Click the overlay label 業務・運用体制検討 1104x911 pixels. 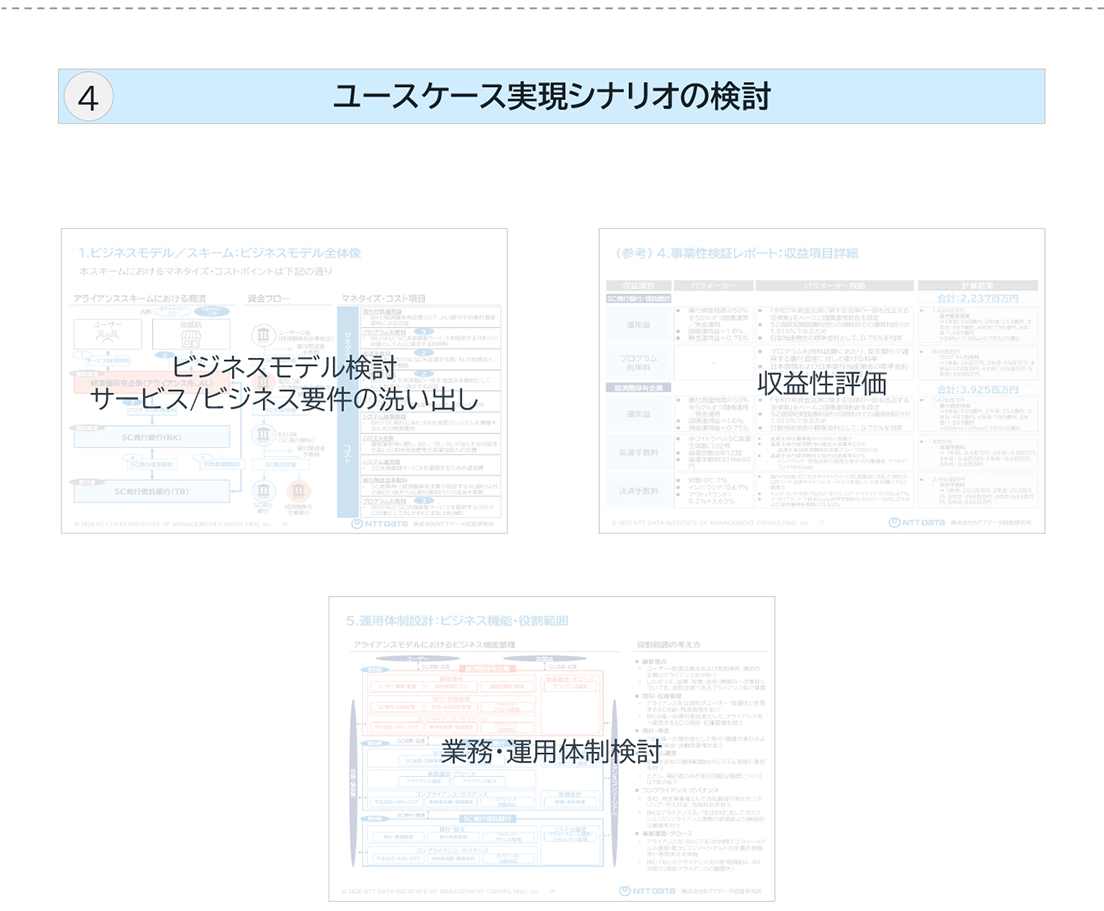[551, 752]
